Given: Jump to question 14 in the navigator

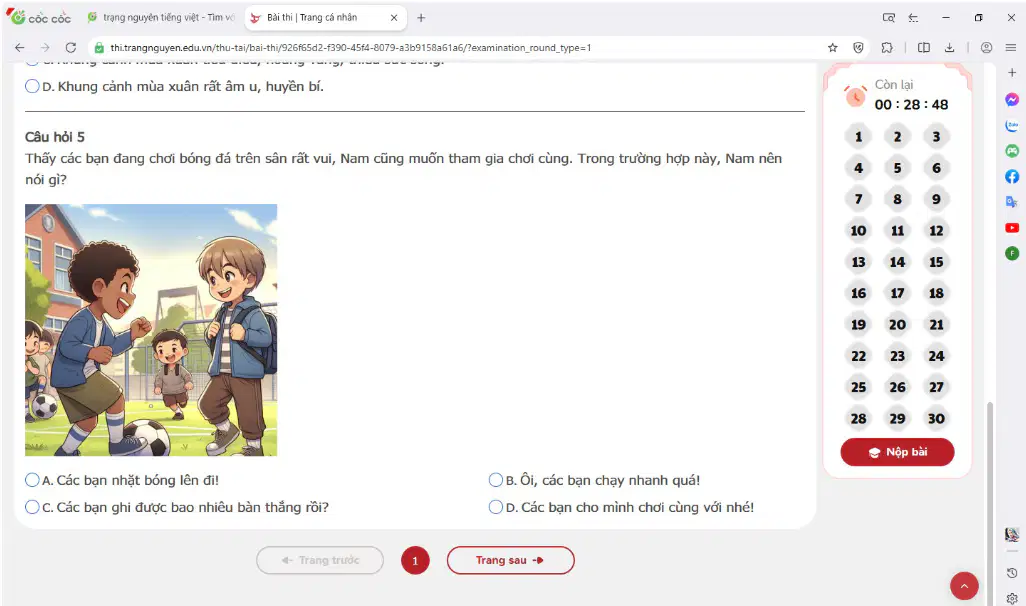Looking at the screenshot, I should pos(897,262).
